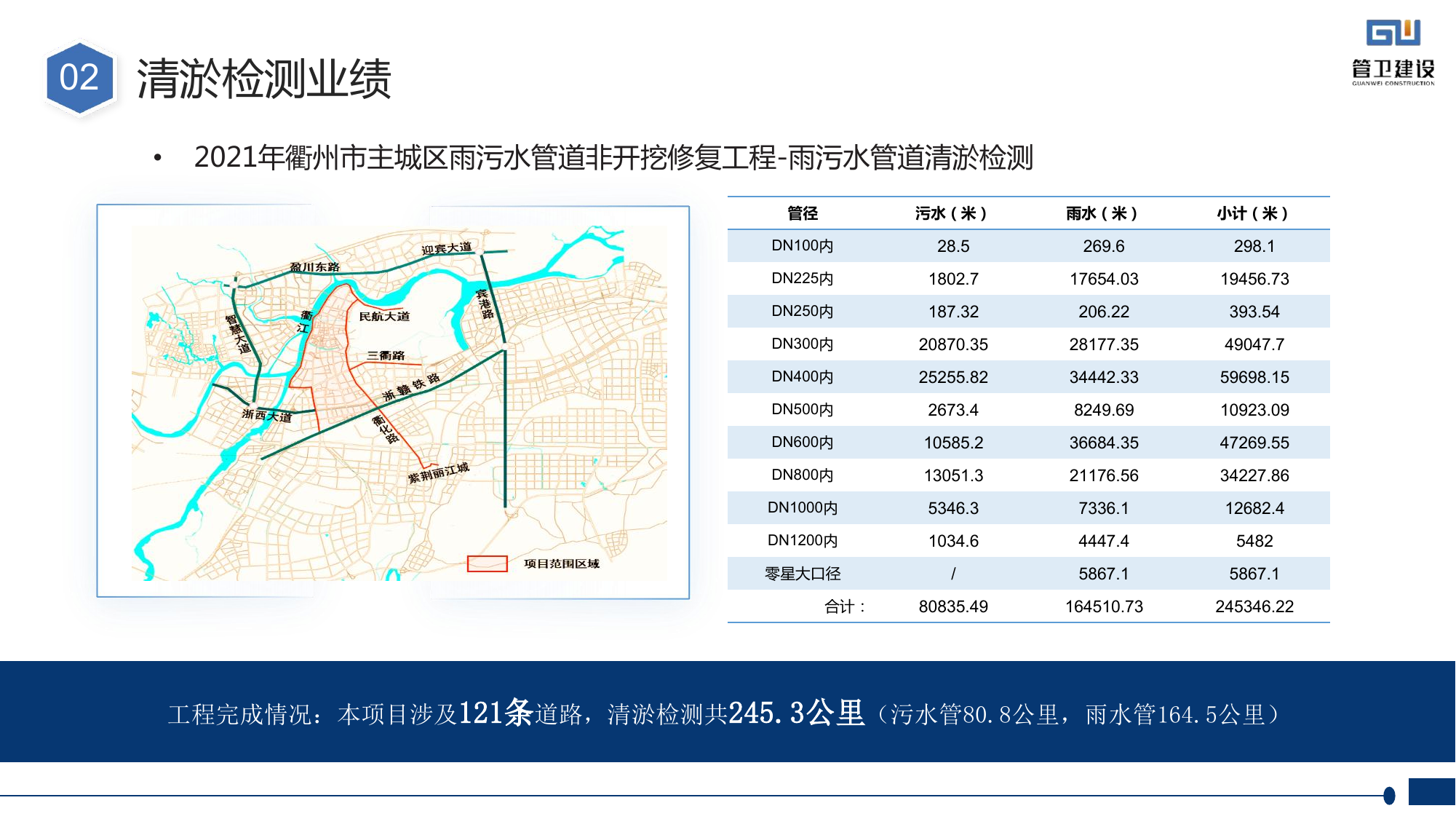Viewport: 1456px width, 819px height.
Task: Click the 管径 column header
Action: [x=803, y=213]
